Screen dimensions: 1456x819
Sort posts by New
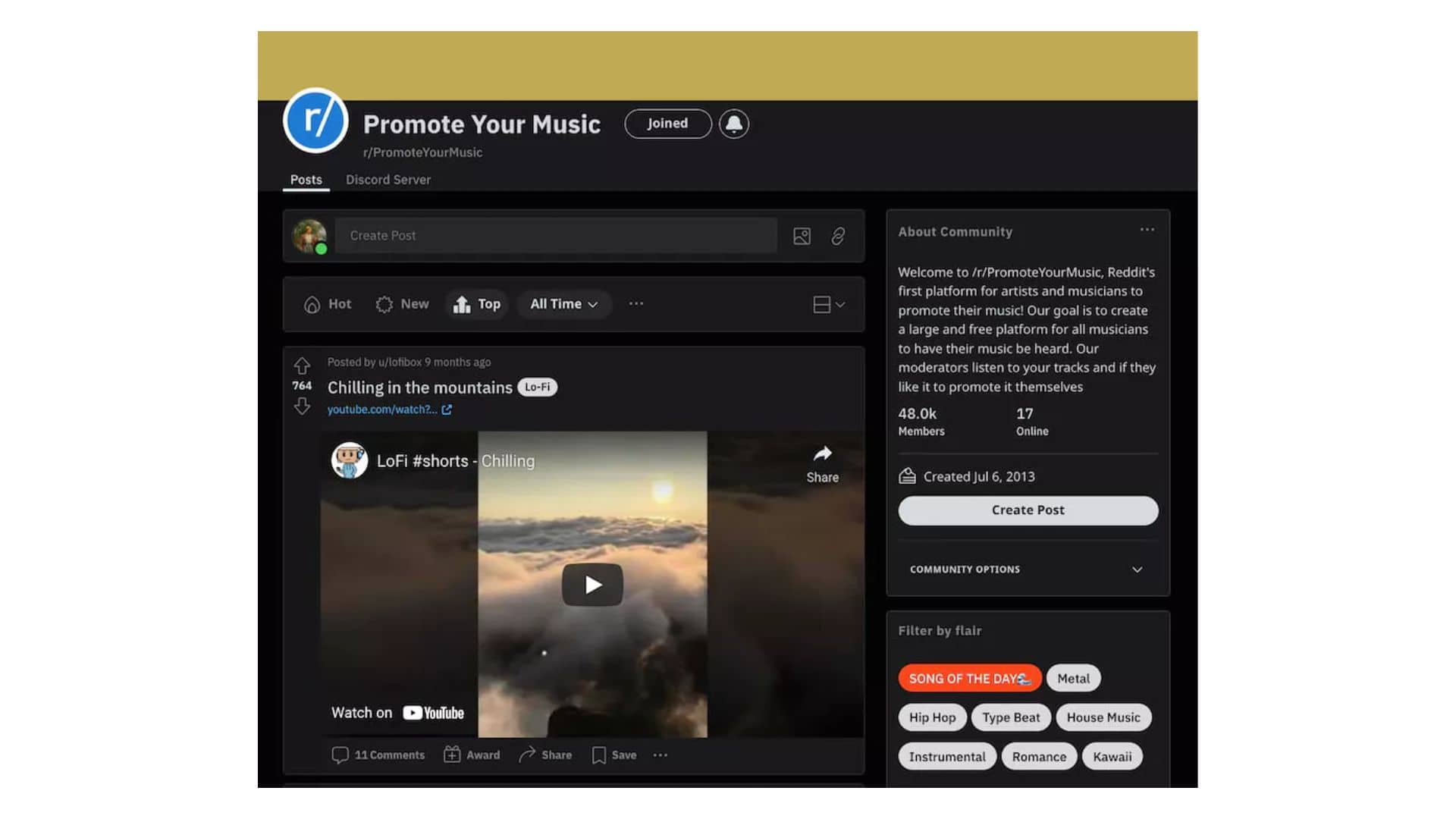point(403,304)
